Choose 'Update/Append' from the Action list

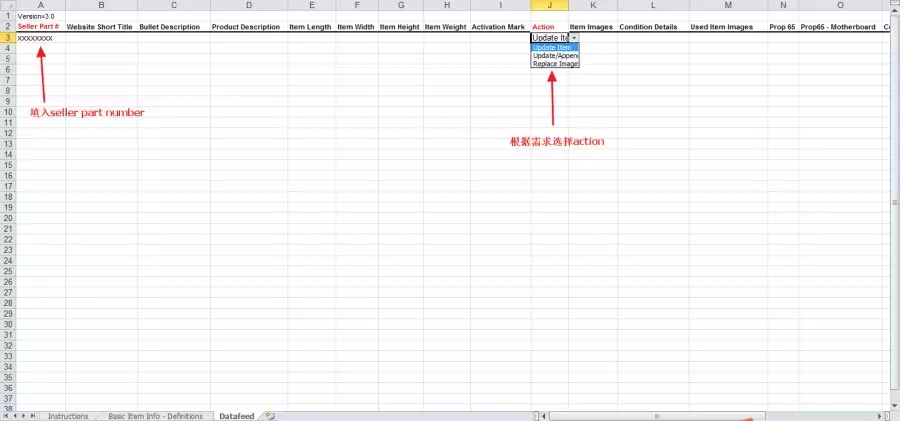click(554, 56)
